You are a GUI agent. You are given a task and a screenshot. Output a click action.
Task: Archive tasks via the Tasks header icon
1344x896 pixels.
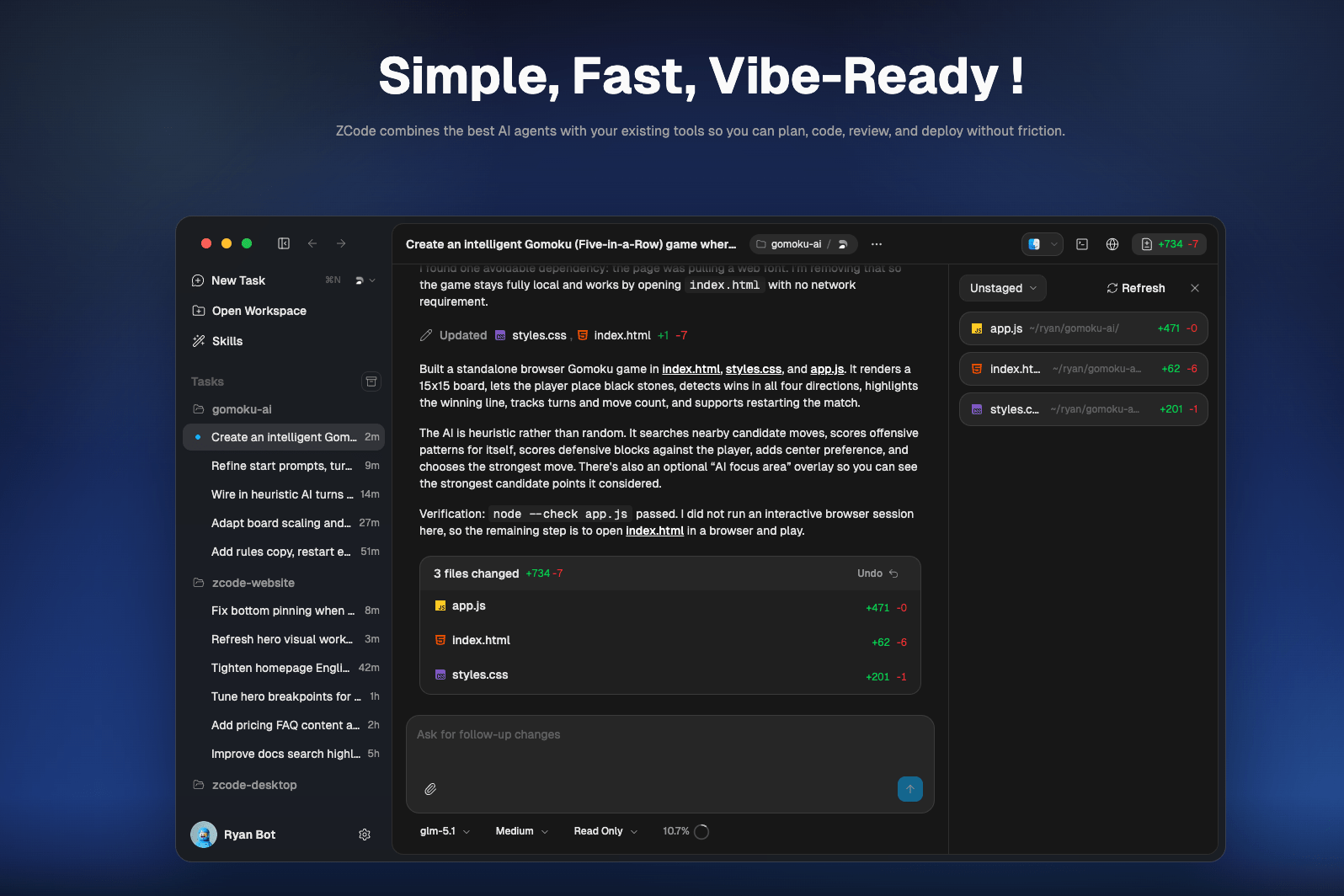[371, 381]
